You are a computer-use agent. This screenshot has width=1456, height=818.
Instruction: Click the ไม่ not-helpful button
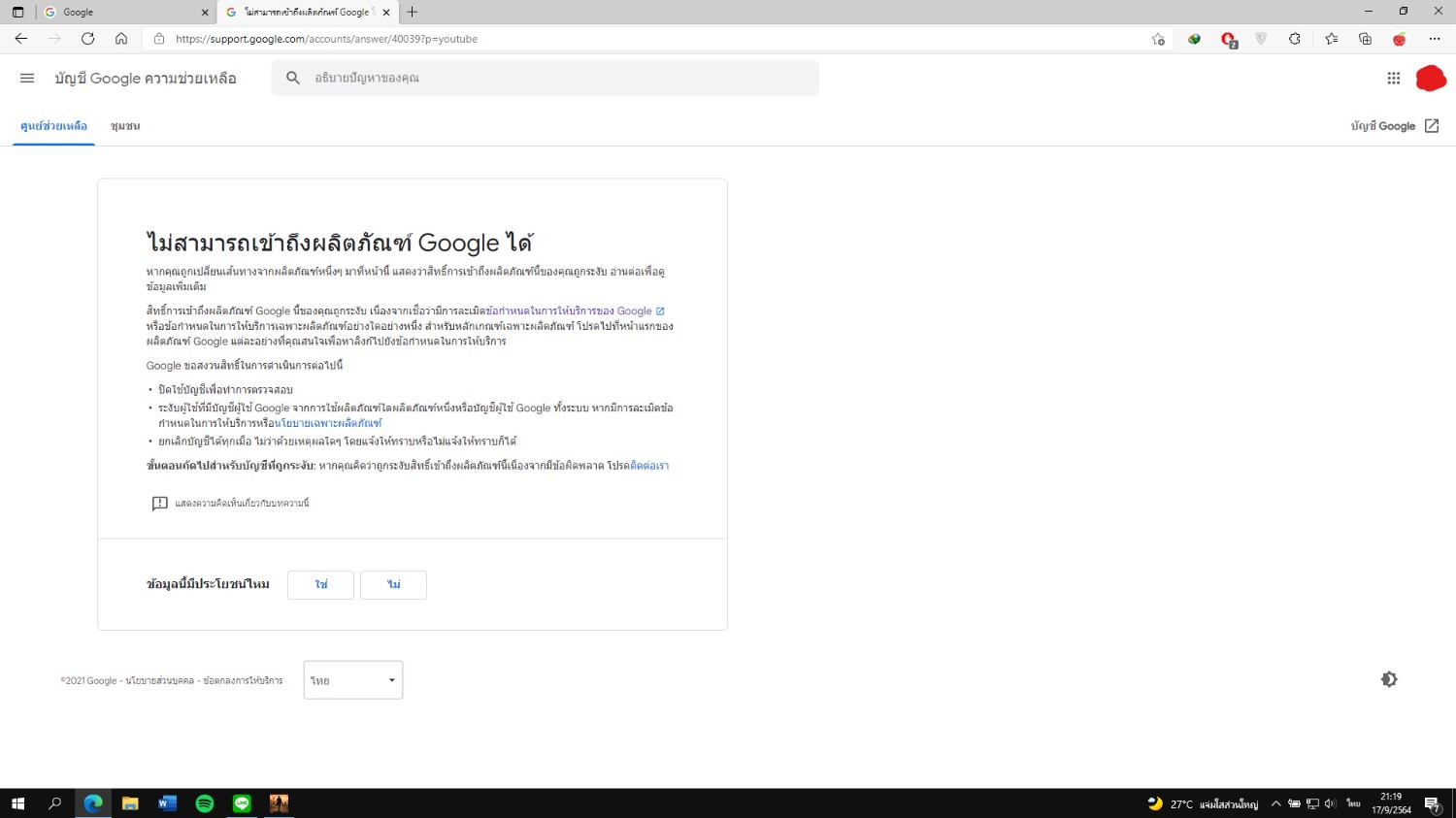click(393, 585)
